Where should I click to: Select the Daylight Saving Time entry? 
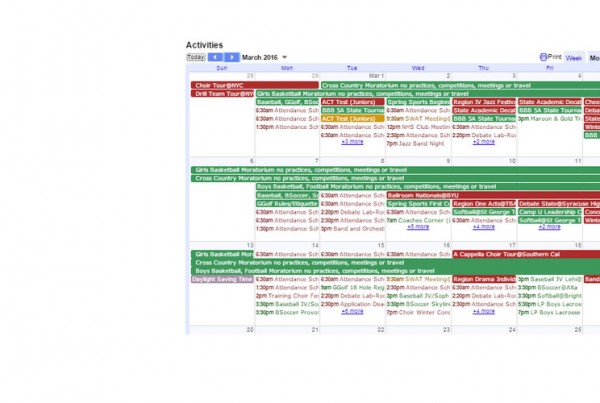coord(222,279)
